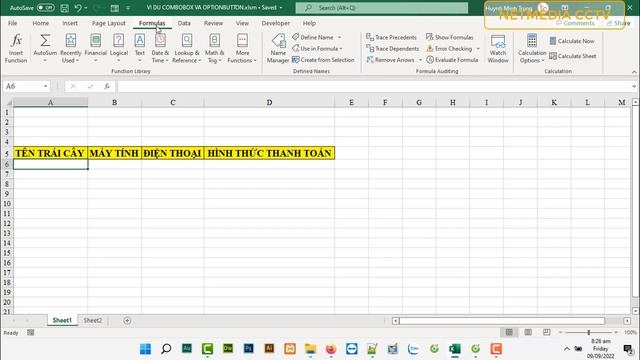Open the Insert Function dialog

coord(16,48)
